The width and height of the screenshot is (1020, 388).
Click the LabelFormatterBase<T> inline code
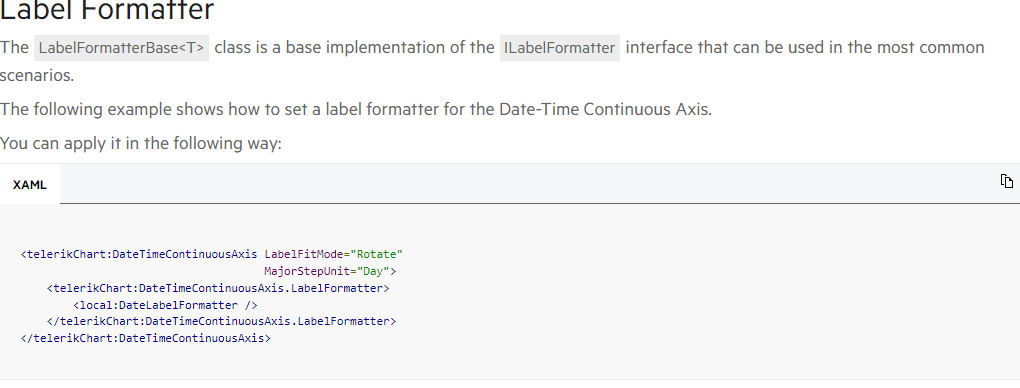click(x=121, y=48)
